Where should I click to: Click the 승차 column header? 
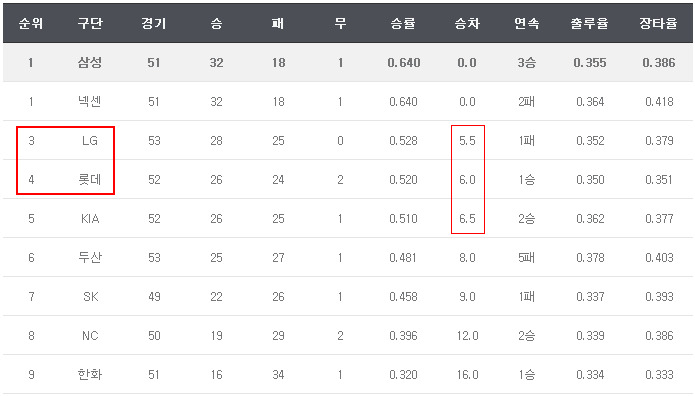click(467, 23)
